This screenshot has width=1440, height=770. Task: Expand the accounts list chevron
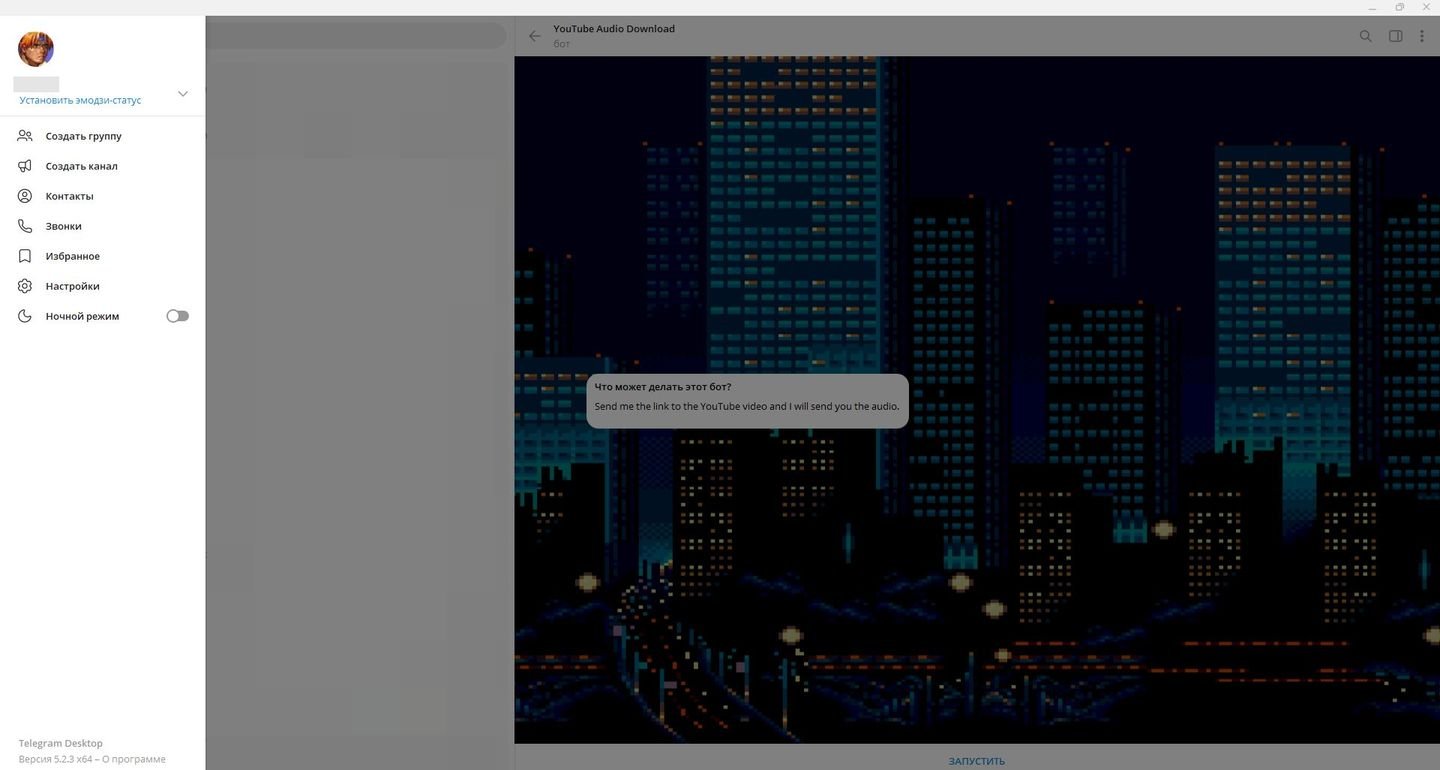182,94
